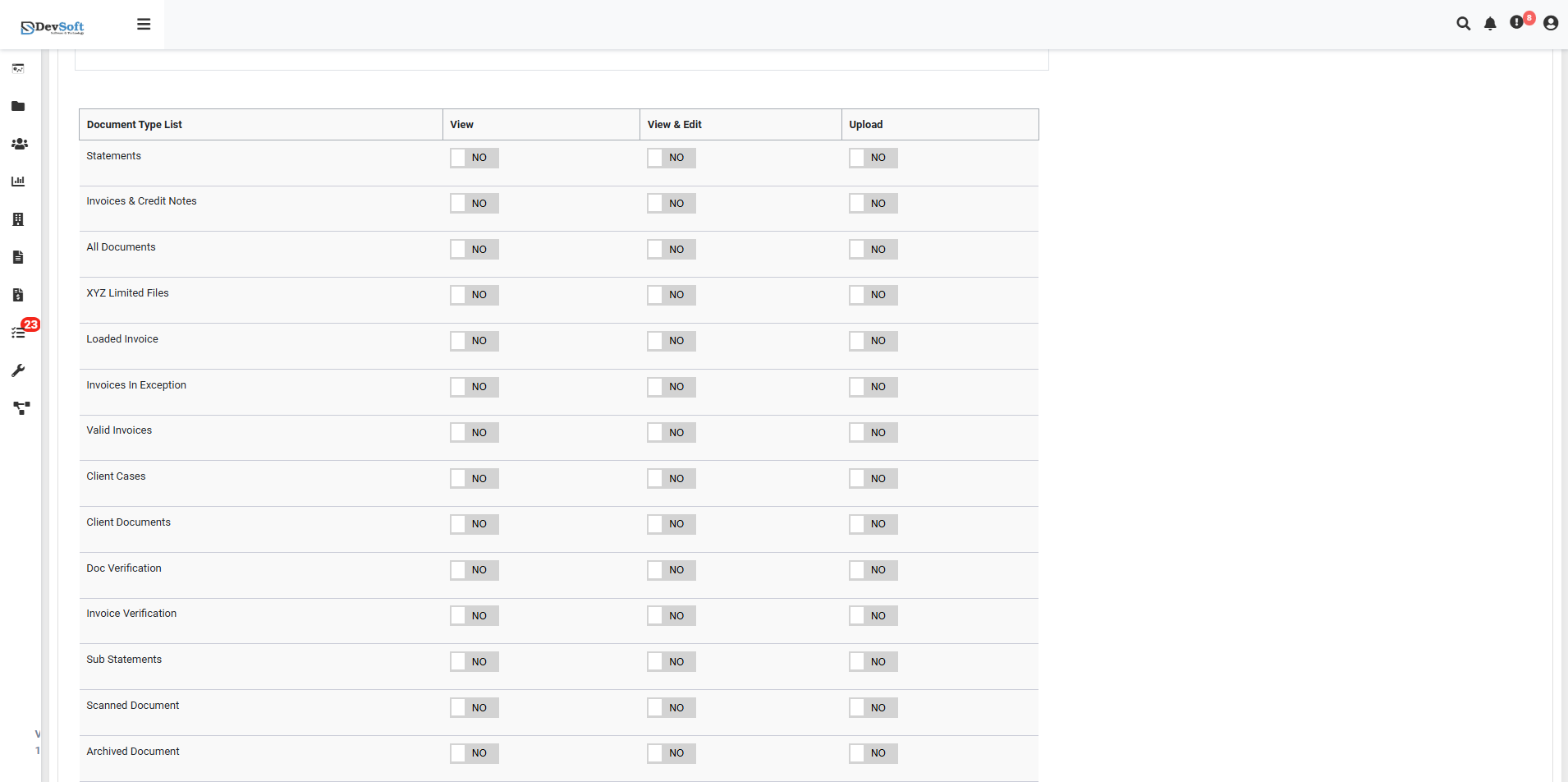Viewport: 1568px width, 782px height.
Task: Open the dollar invoice file icon
Action: pos(18,295)
